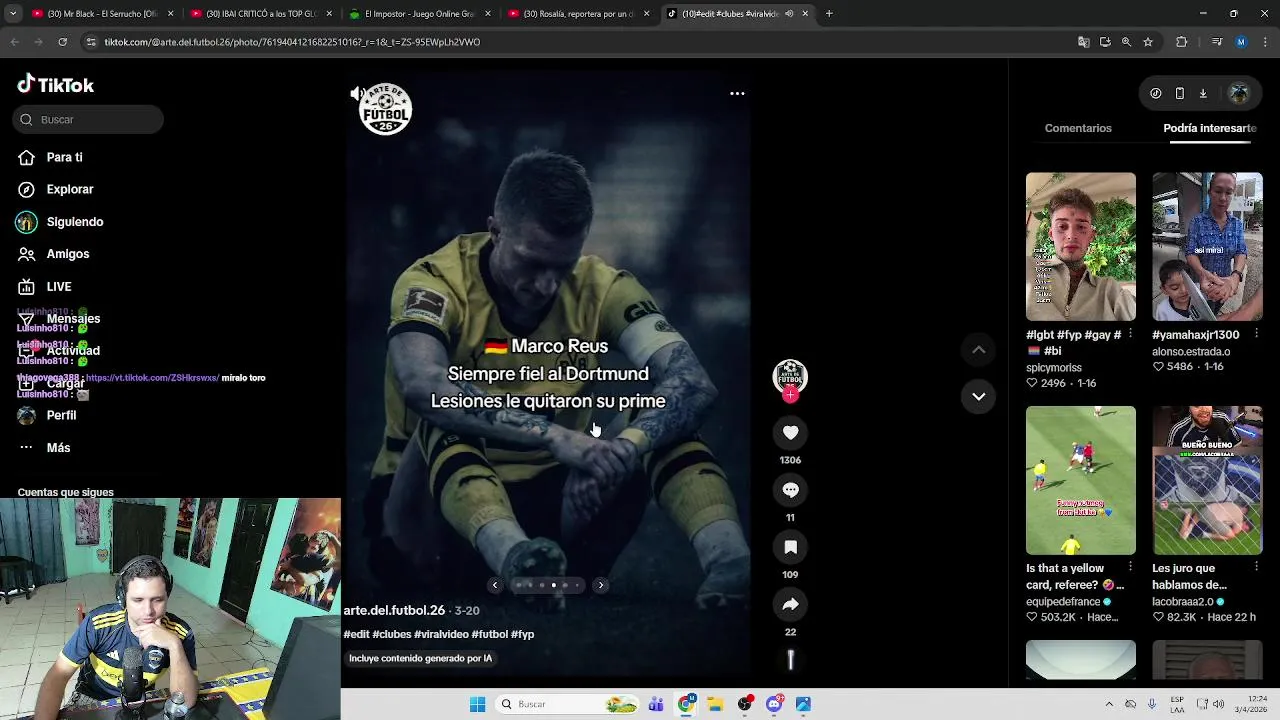Open the alonso.estrada.o video thumbnail
This screenshot has width=1280, height=720.
click(1207, 246)
